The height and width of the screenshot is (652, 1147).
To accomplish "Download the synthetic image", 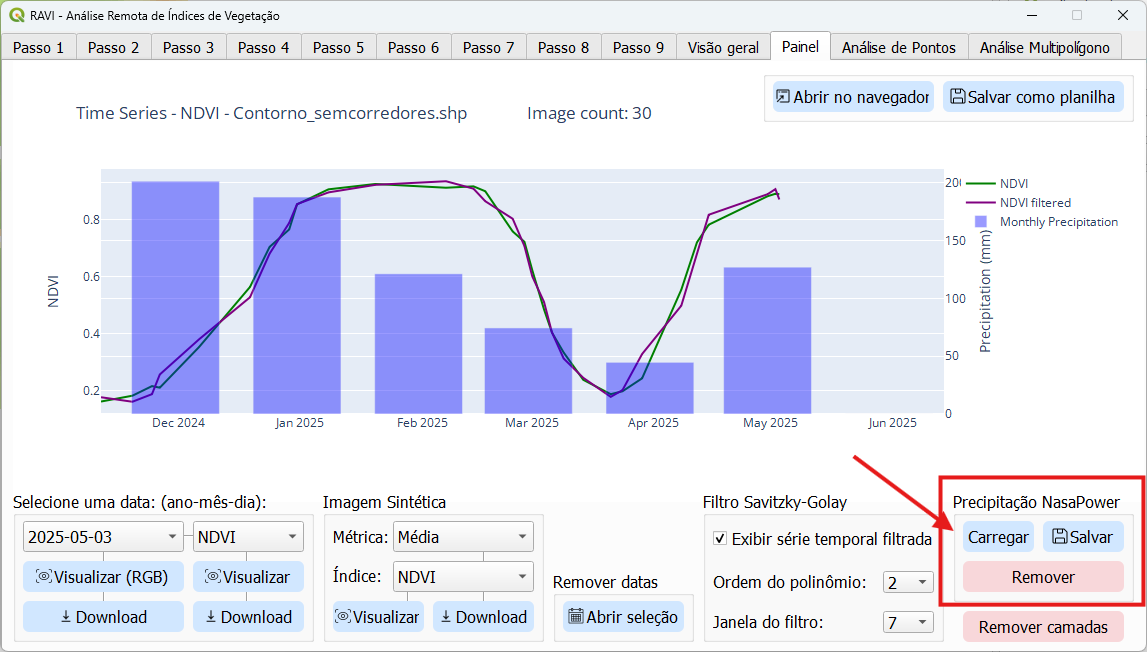I will click(x=483, y=617).
